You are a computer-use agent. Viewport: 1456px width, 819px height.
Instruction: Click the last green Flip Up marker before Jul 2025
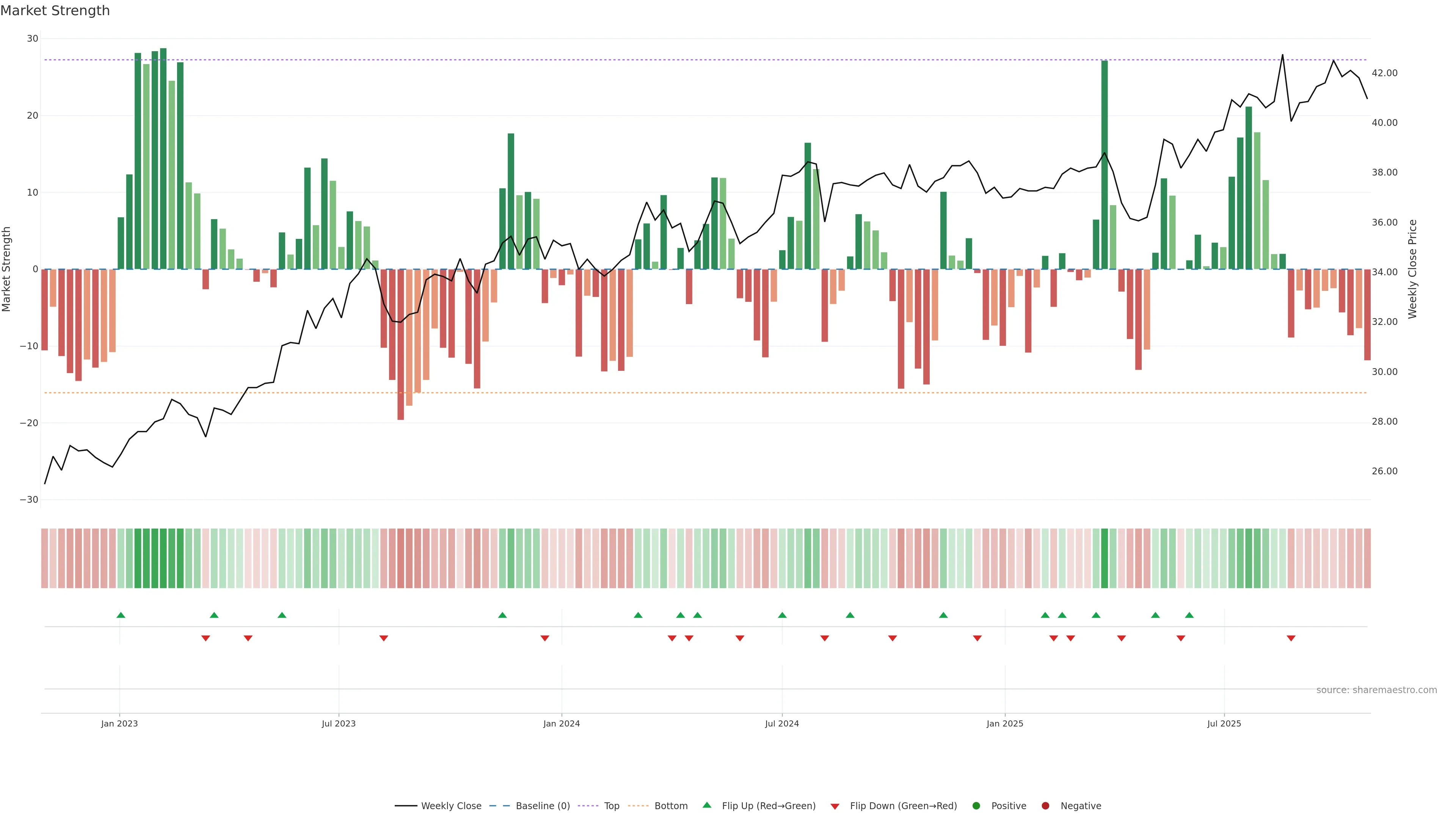coord(1189,615)
